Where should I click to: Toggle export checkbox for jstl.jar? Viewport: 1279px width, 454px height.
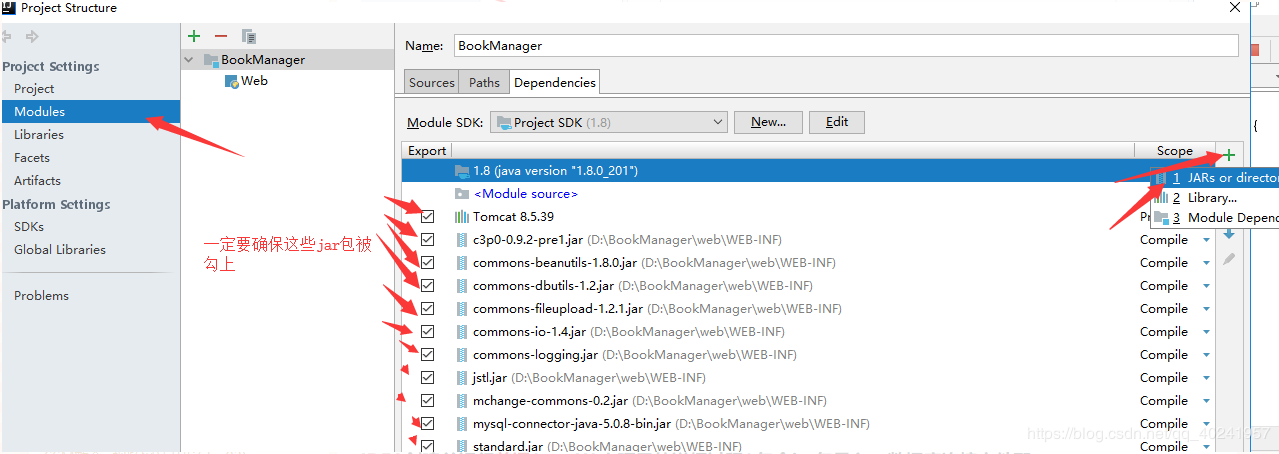[x=428, y=377]
